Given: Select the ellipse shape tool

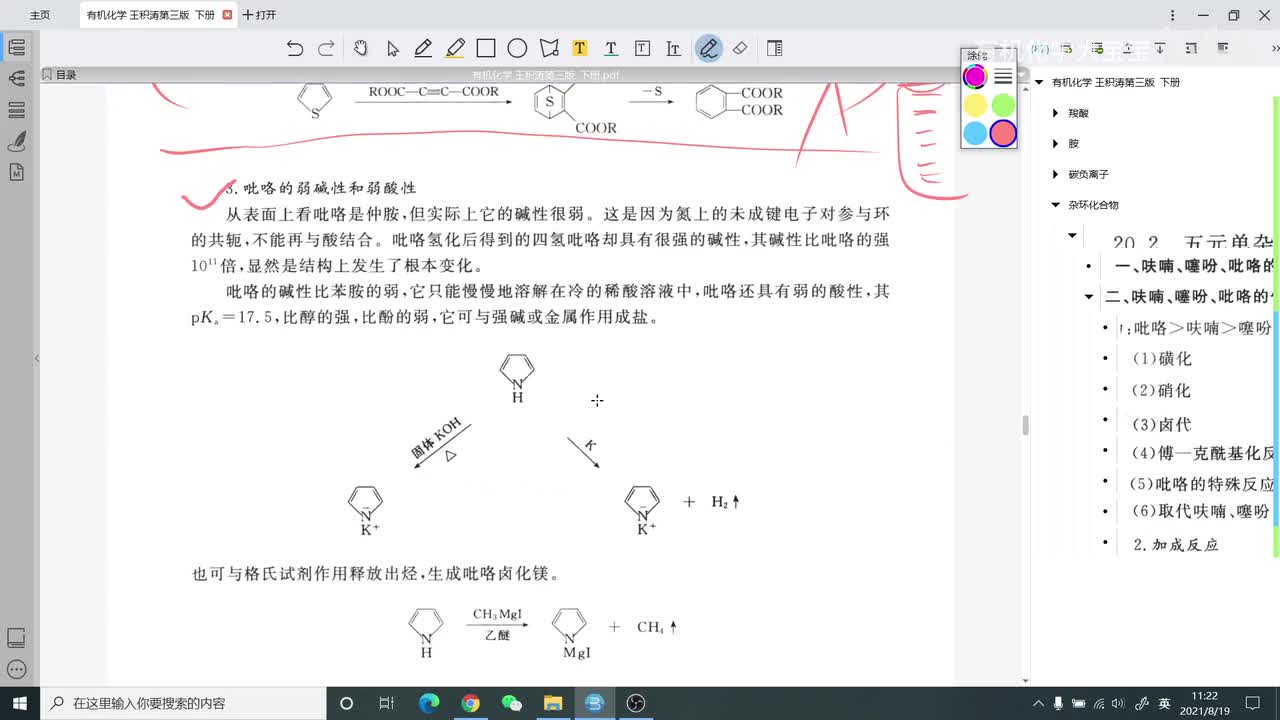Looking at the screenshot, I should coord(517,48).
